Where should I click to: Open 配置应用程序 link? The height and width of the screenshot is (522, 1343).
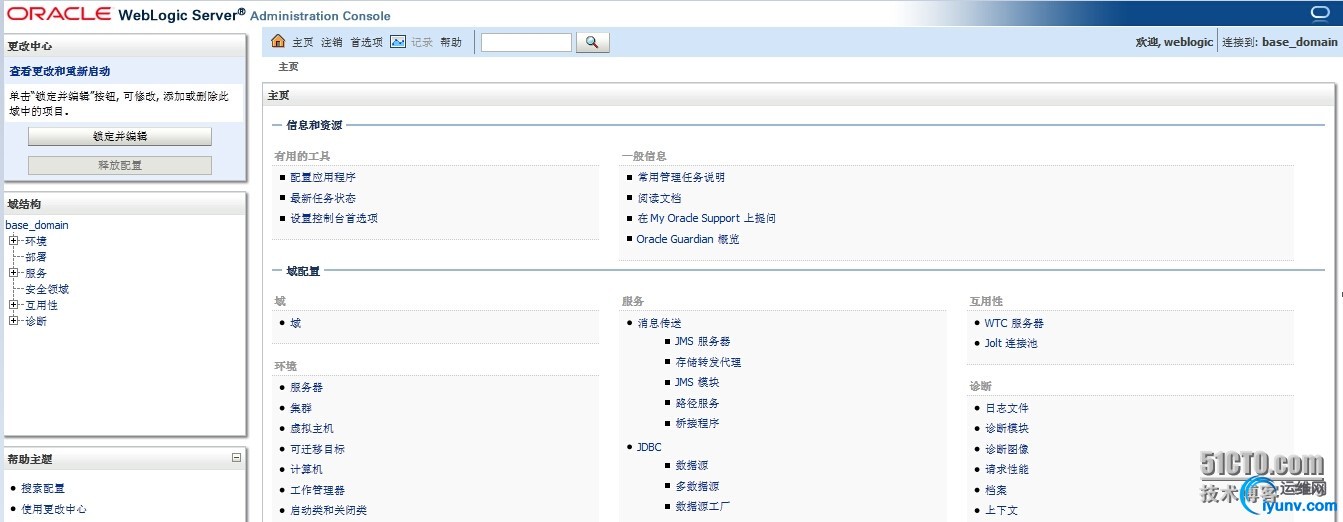323,177
